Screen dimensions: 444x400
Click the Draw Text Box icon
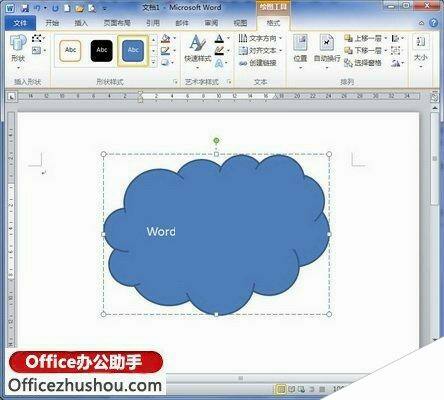(x=38, y=51)
